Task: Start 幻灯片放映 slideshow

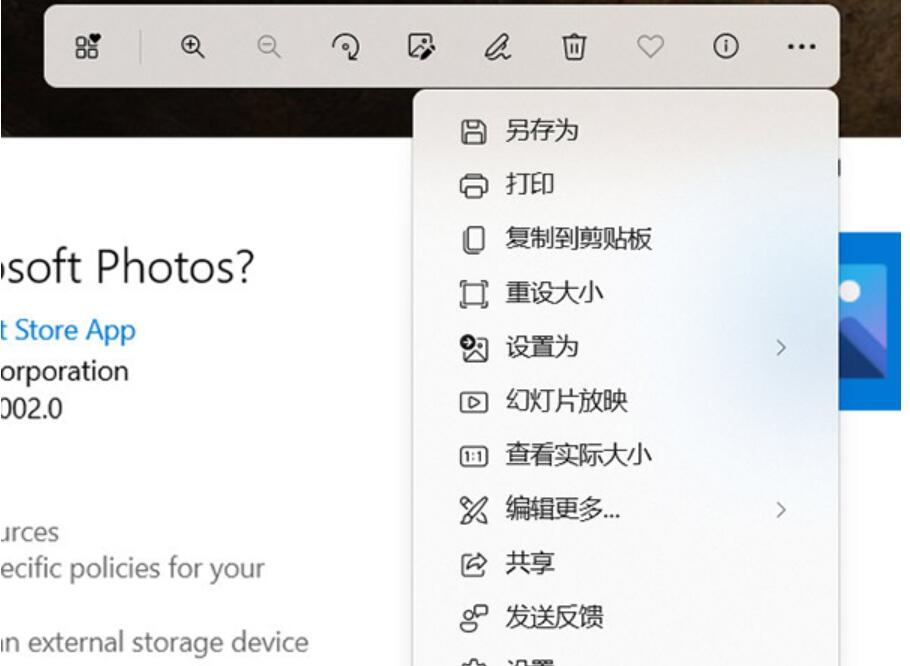Action: 626,401
